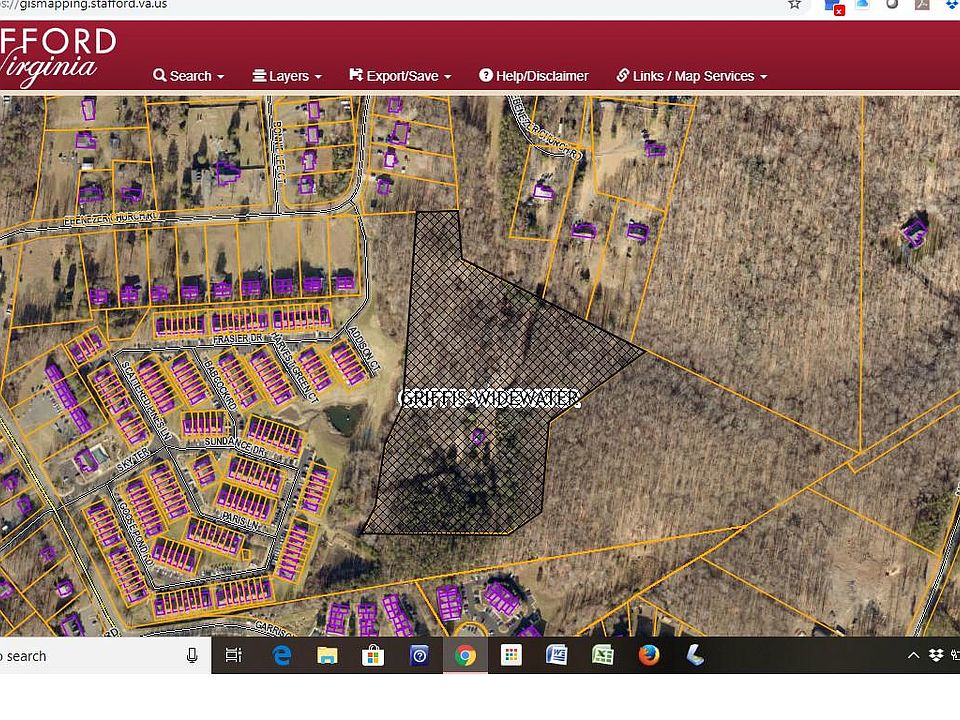Show hidden system tray icons
The image size is (960, 720).
(x=913, y=655)
